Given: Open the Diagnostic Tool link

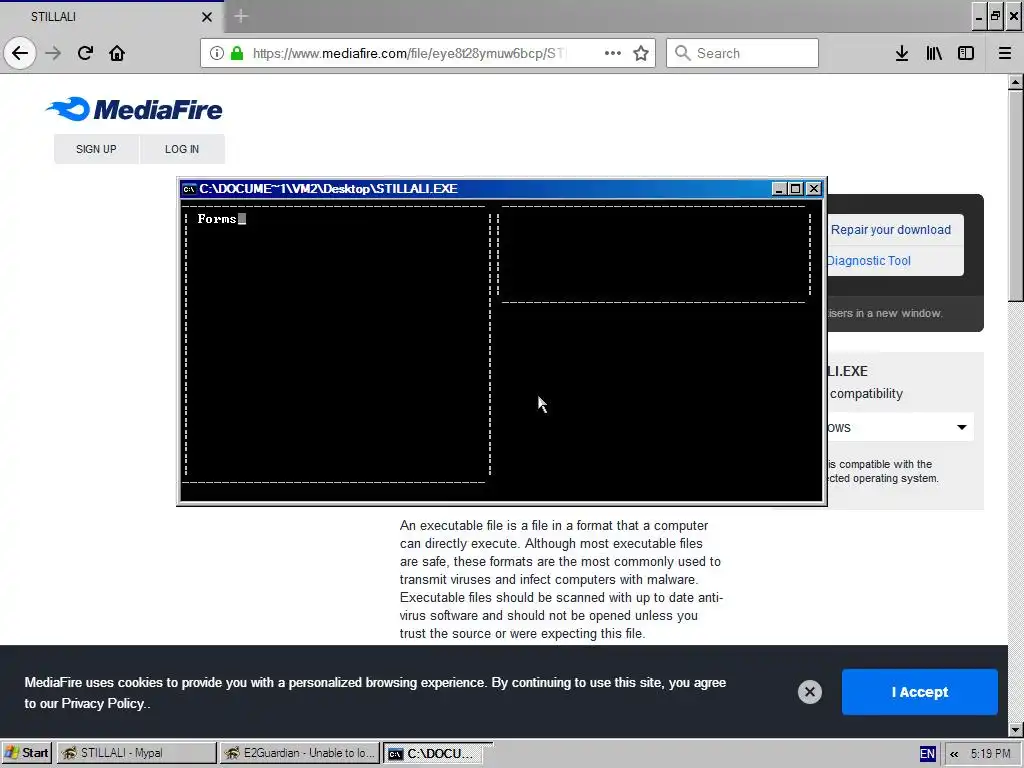Looking at the screenshot, I should click(x=869, y=261).
